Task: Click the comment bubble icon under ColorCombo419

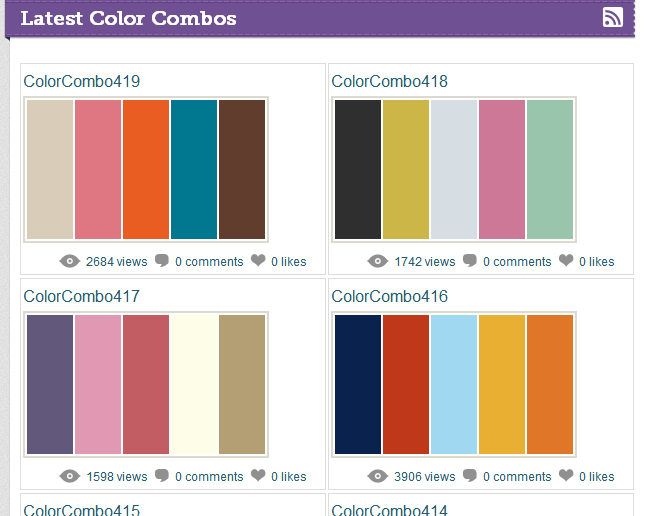Action: (162, 260)
